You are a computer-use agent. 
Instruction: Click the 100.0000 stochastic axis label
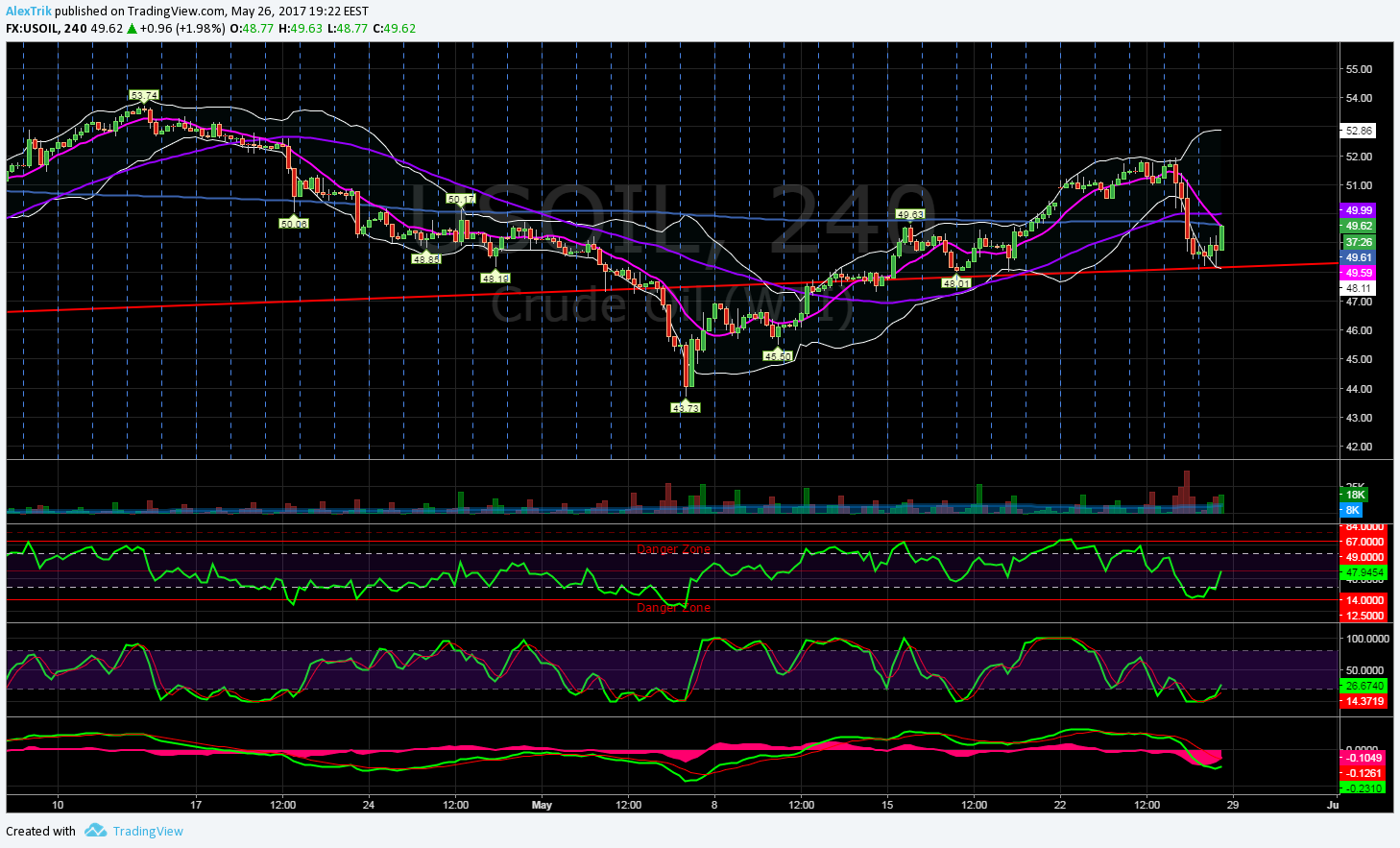point(1366,638)
